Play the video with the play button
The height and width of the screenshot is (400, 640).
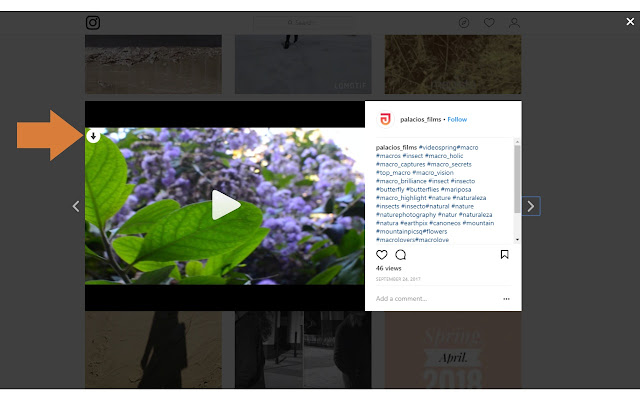(x=225, y=205)
